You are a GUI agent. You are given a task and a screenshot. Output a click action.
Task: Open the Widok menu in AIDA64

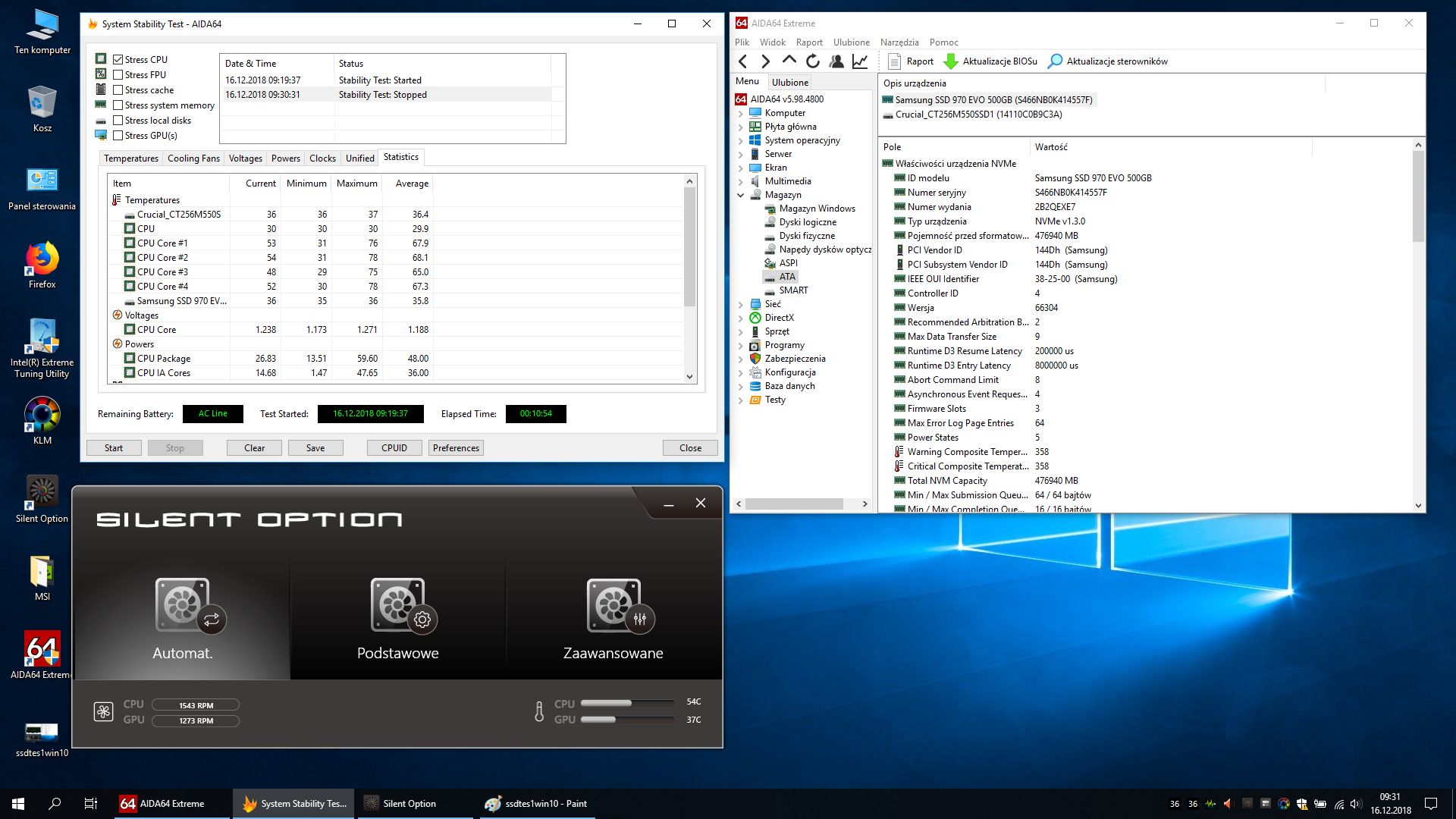(773, 42)
